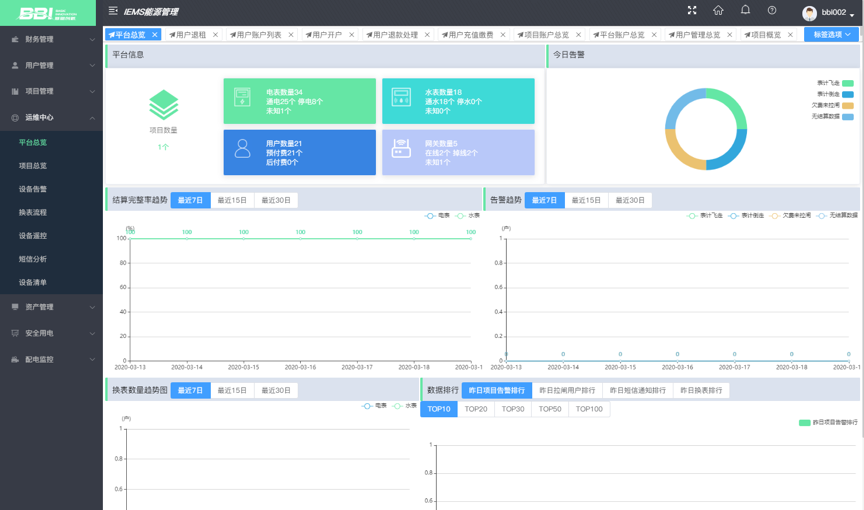Click the user avatar picture
864x510 pixels.
click(x=809, y=13)
